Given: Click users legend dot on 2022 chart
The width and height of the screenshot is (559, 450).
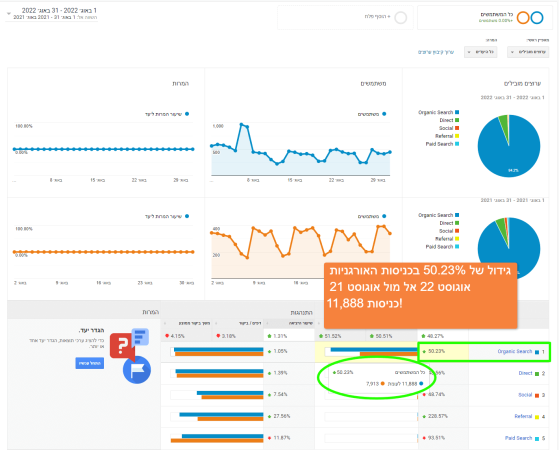Looking at the screenshot, I should 384,114.
